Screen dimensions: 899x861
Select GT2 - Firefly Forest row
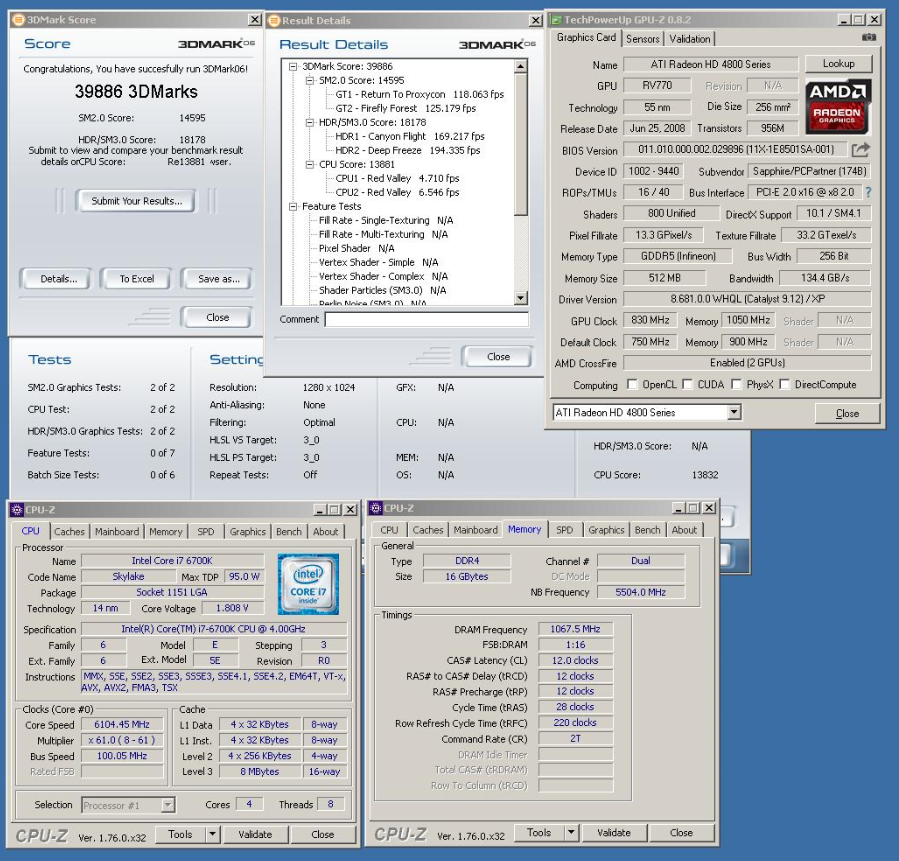coord(405,108)
